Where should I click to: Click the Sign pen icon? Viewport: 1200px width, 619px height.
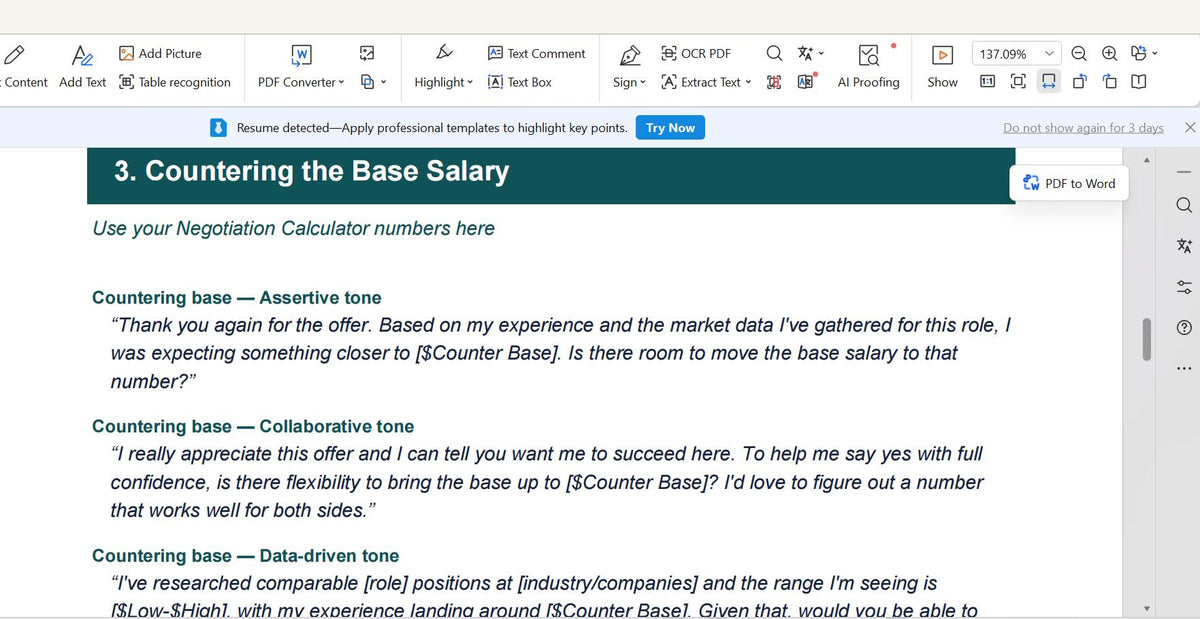click(x=630, y=54)
